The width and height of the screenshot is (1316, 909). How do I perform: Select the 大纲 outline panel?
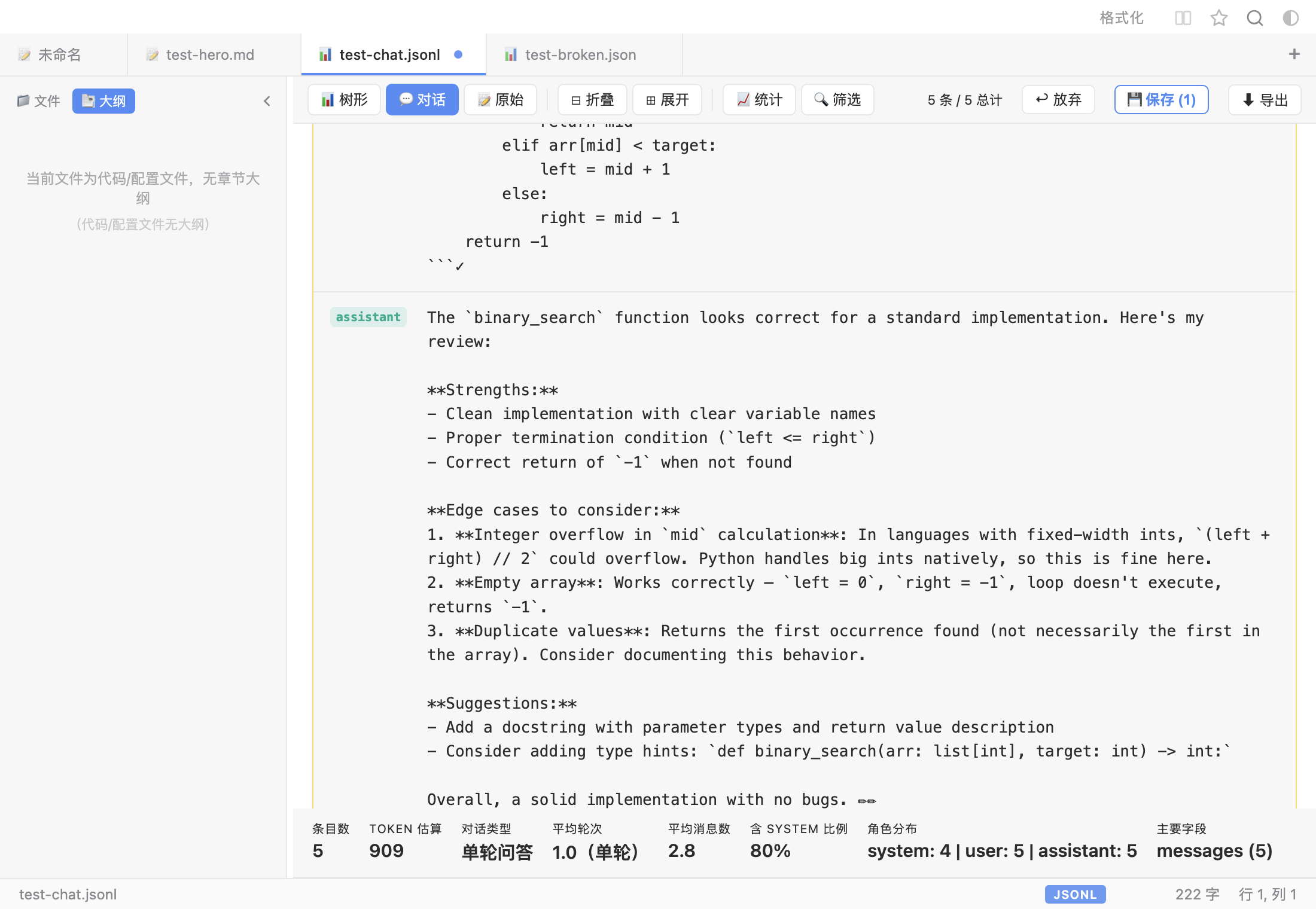[103, 101]
